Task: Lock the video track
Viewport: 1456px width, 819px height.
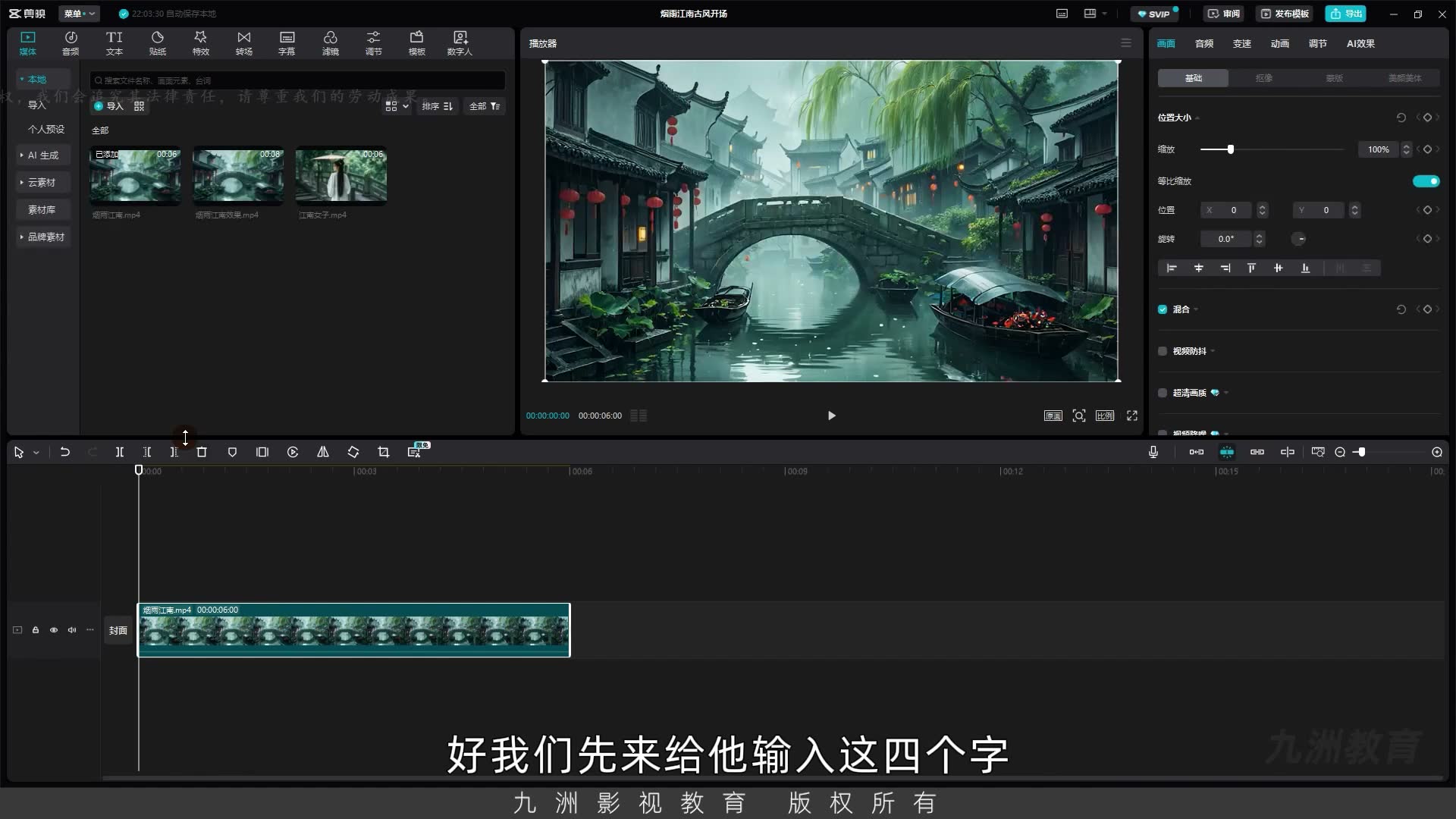Action: pos(36,630)
